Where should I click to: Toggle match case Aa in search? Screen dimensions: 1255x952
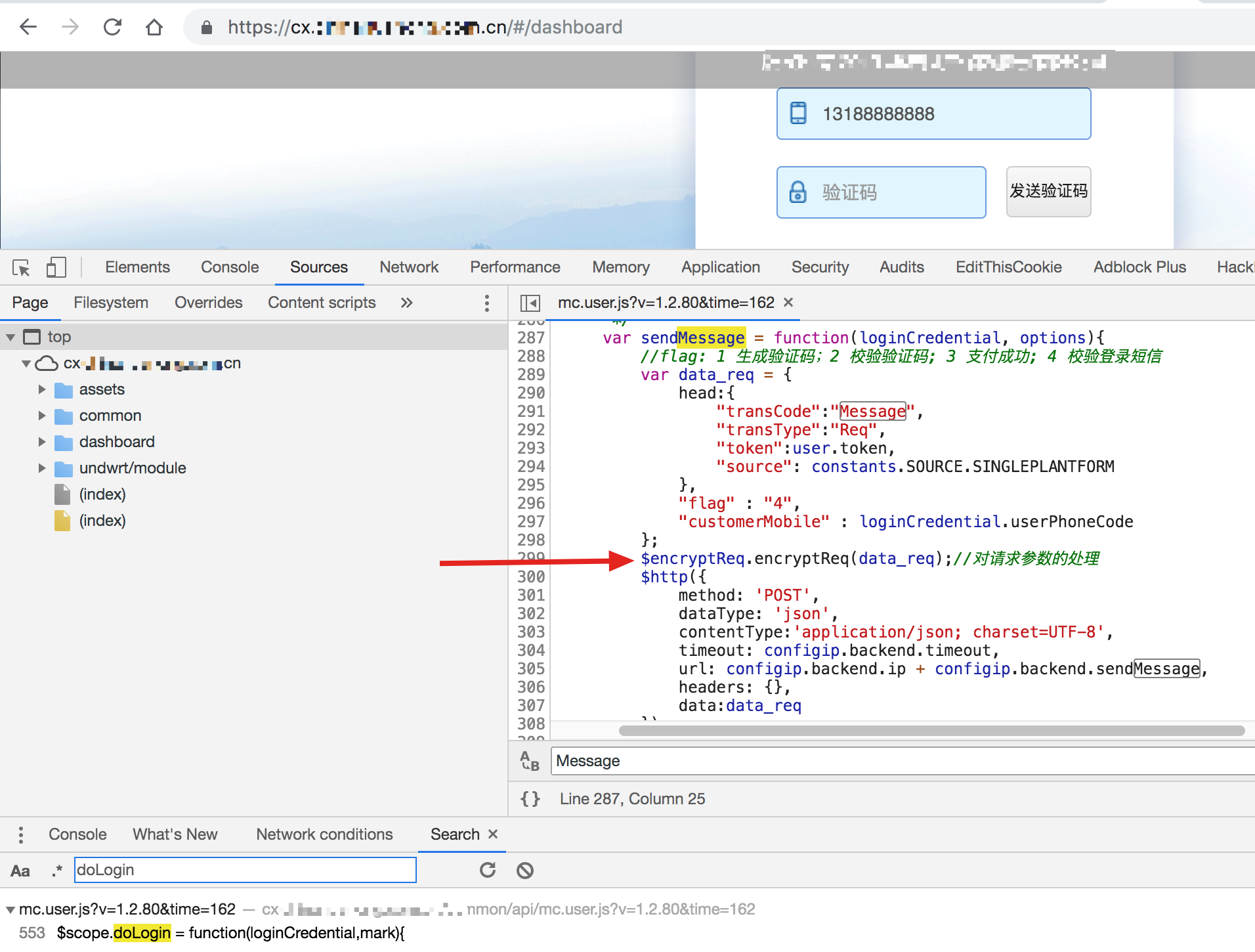(20, 871)
